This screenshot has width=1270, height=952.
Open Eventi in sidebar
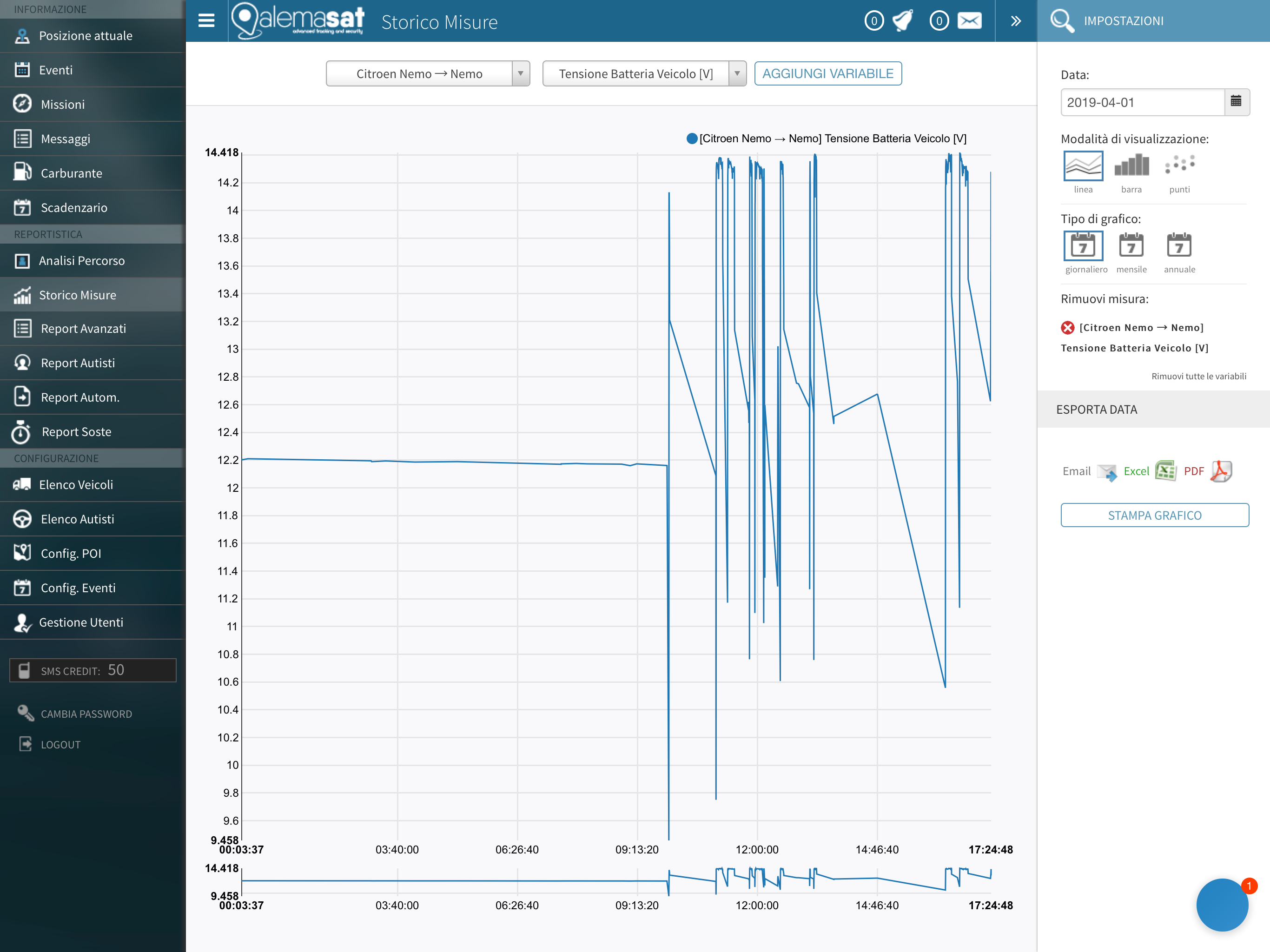pyautogui.click(x=93, y=70)
